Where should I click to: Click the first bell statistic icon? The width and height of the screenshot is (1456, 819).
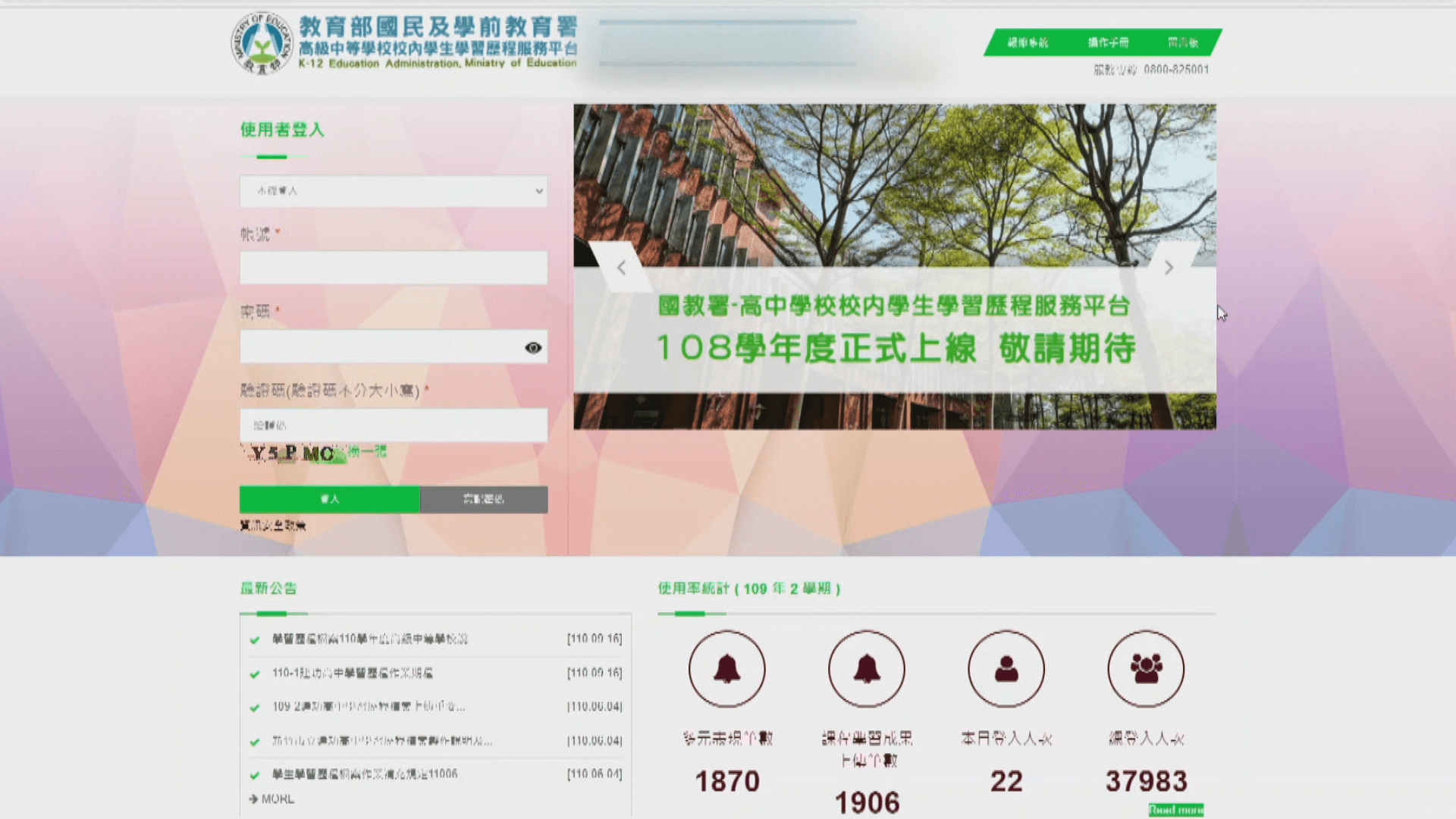pyautogui.click(x=726, y=669)
